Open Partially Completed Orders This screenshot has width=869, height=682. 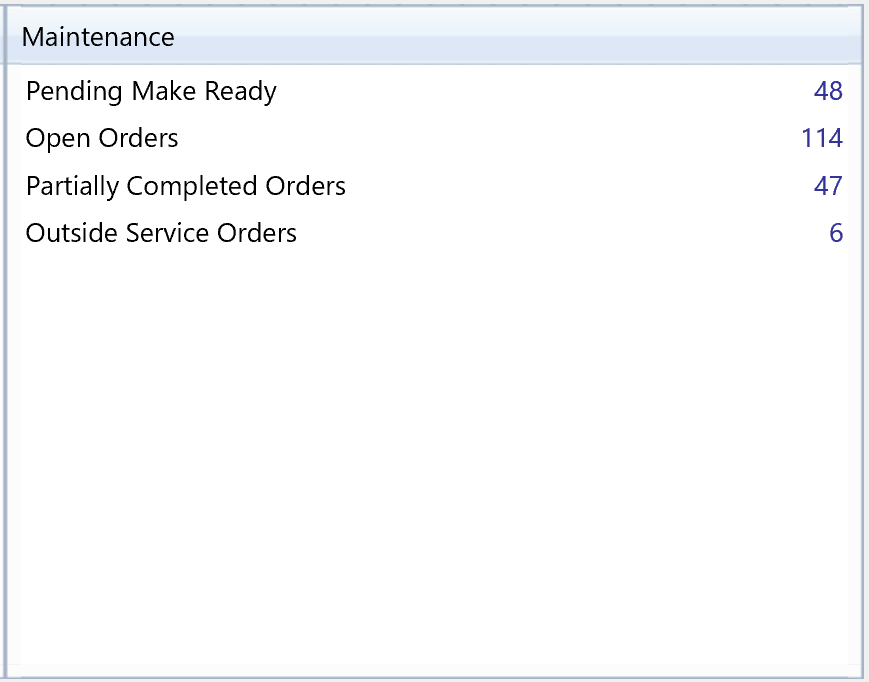[x=186, y=186]
